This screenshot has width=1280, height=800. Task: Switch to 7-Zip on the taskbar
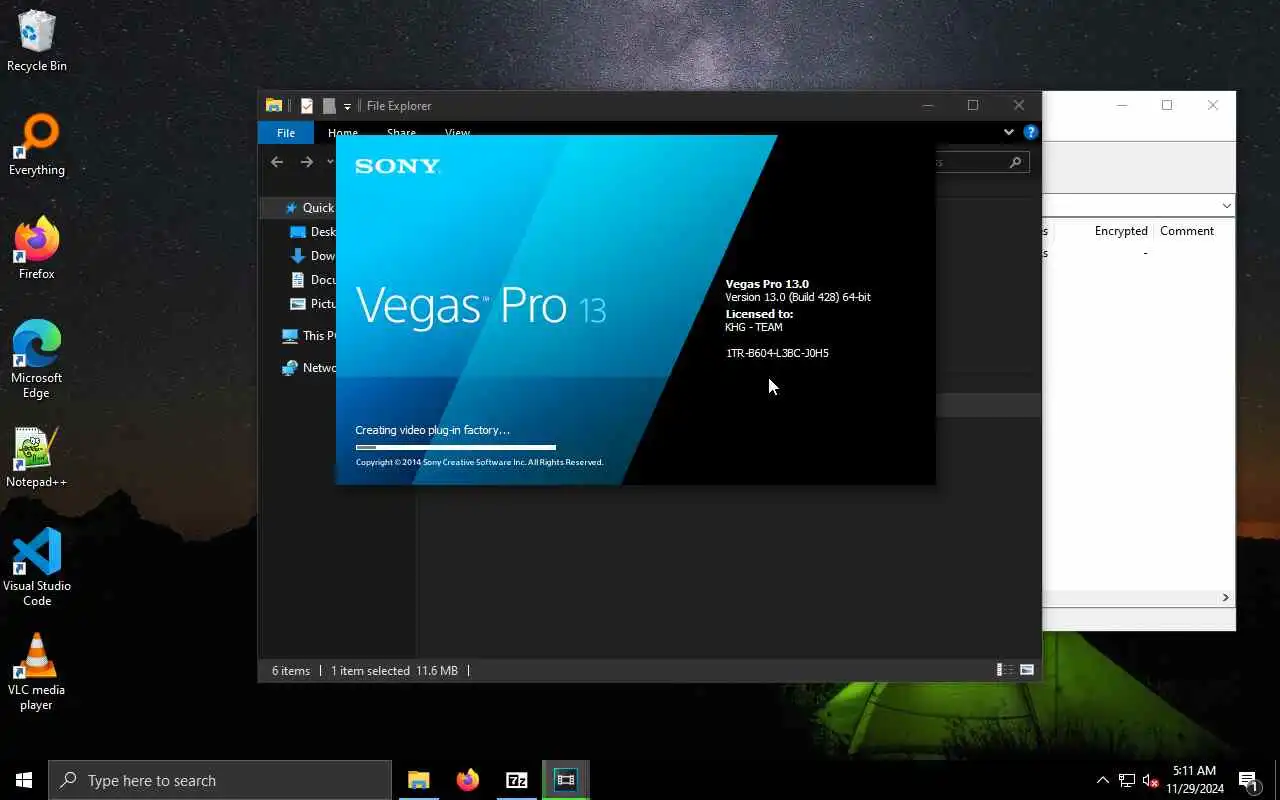pyautogui.click(x=517, y=780)
